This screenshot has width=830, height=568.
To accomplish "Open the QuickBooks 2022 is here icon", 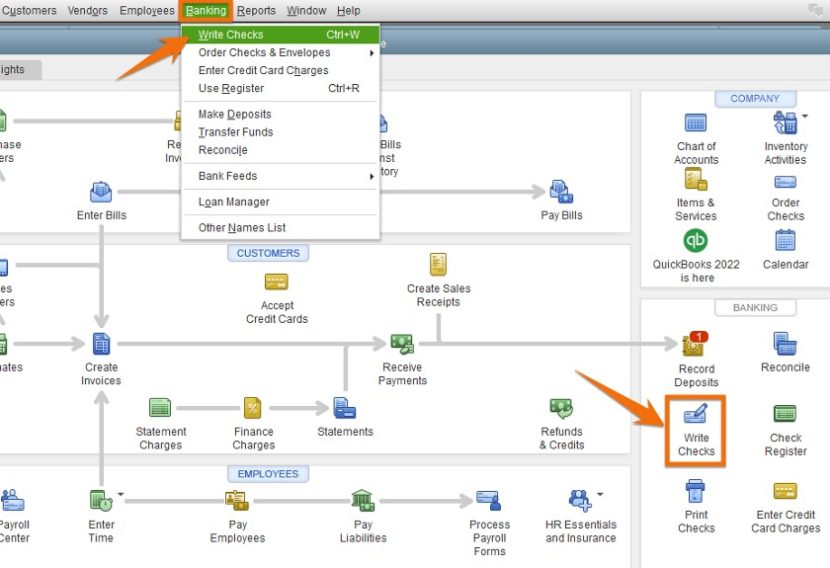I will pos(696,240).
